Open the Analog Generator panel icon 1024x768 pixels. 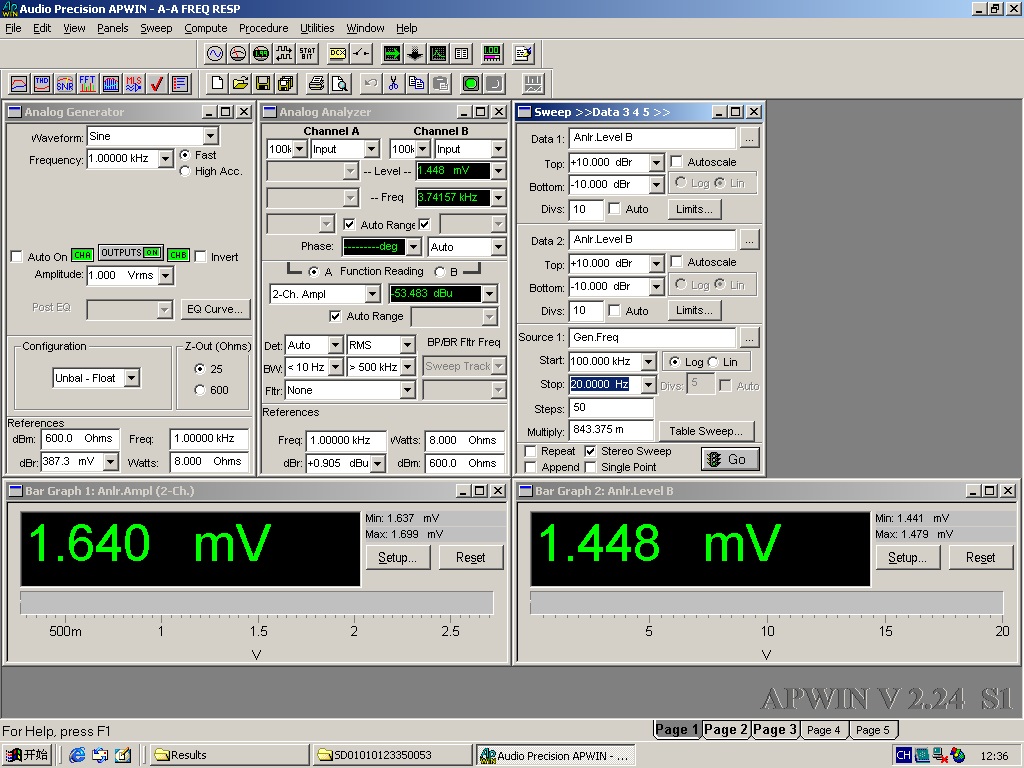(215, 54)
